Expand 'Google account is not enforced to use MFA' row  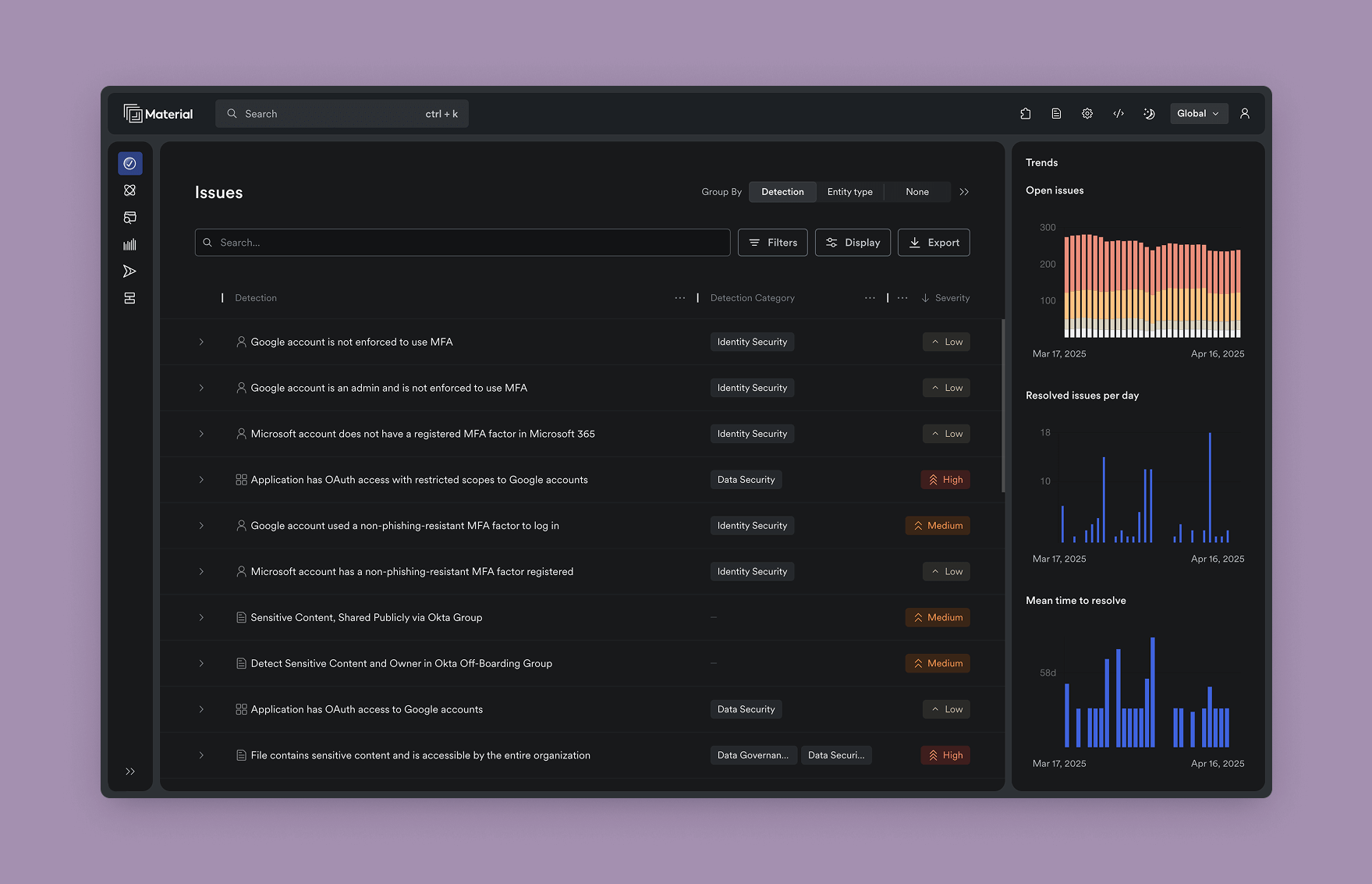tap(201, 342)
